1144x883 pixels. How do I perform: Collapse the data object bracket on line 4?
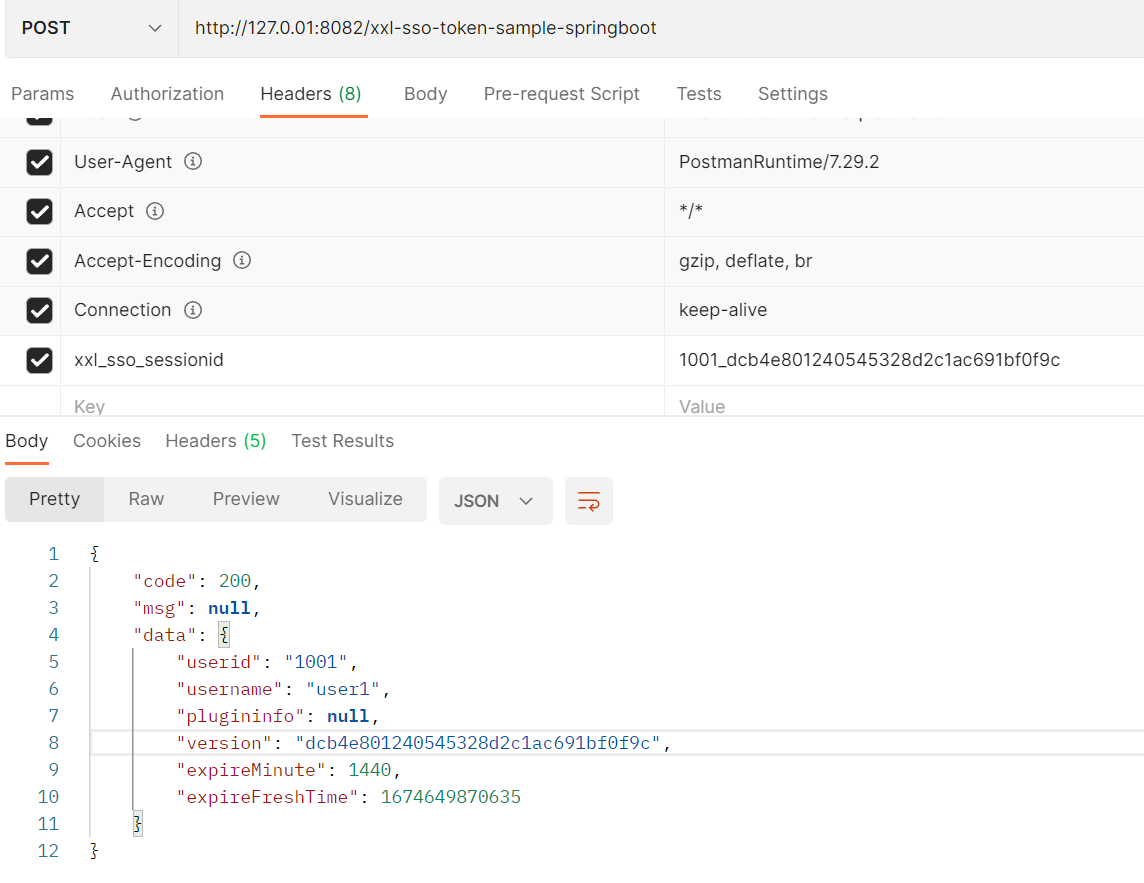(x=225, y=635)
